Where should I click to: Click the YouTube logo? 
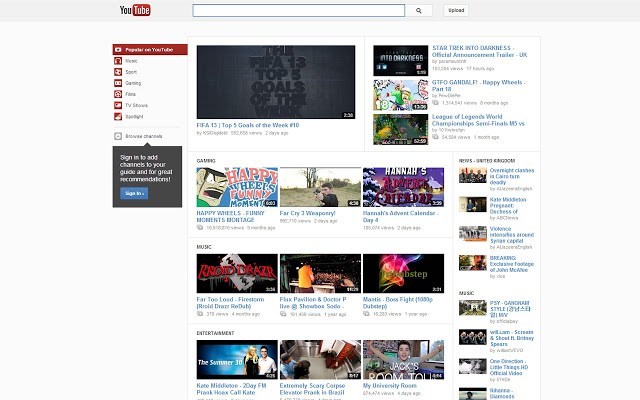click(x=135, y=10)
